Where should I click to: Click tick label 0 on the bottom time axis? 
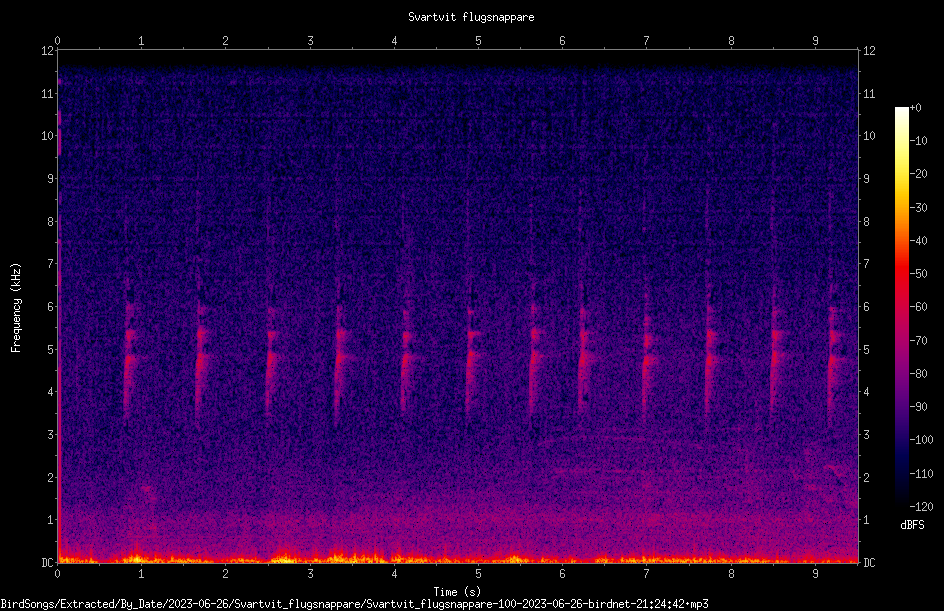(x=57, y=574)
